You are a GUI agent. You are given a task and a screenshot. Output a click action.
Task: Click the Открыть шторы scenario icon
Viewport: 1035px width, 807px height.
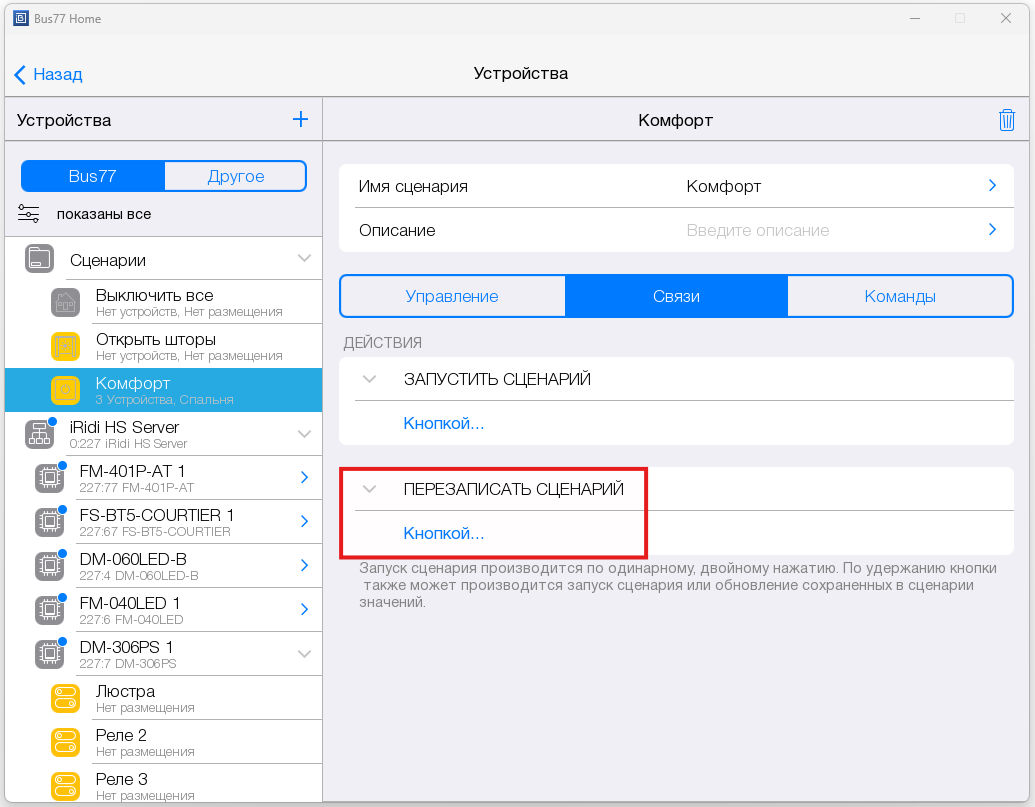tap(65, 347)
